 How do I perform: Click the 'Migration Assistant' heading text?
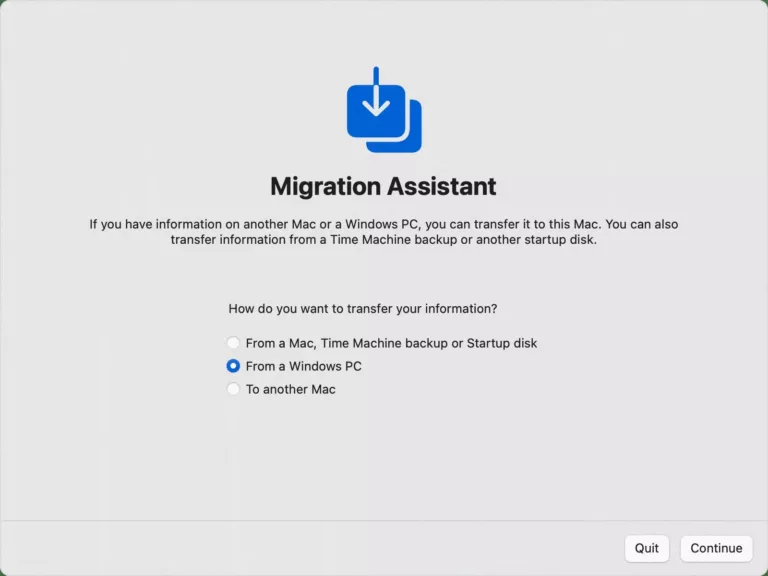[384, 187]
